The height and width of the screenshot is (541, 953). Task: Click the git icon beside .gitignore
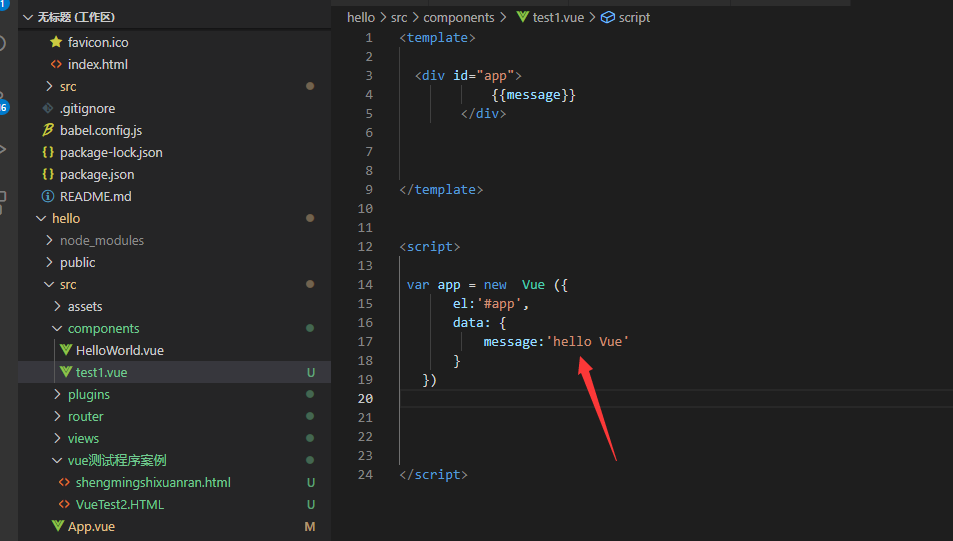(47, 108)
